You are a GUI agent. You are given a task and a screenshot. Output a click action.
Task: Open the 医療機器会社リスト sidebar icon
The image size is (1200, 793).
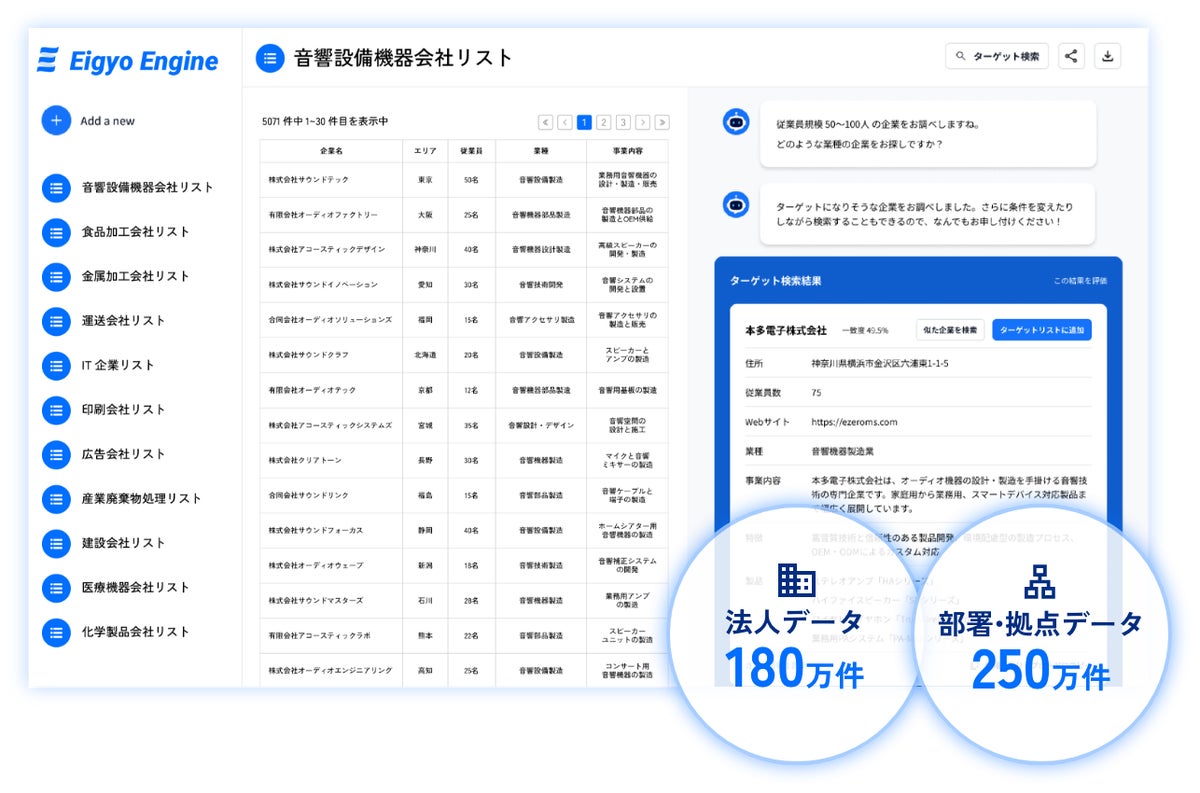56,588
